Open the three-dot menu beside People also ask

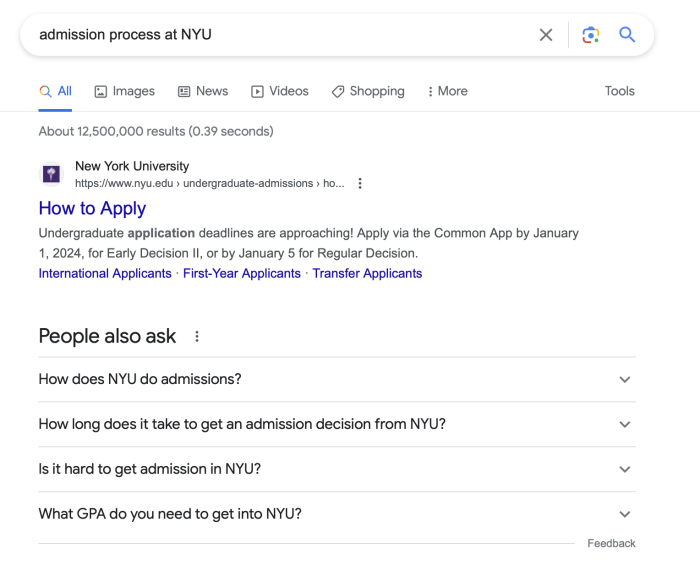pos(197,337)
